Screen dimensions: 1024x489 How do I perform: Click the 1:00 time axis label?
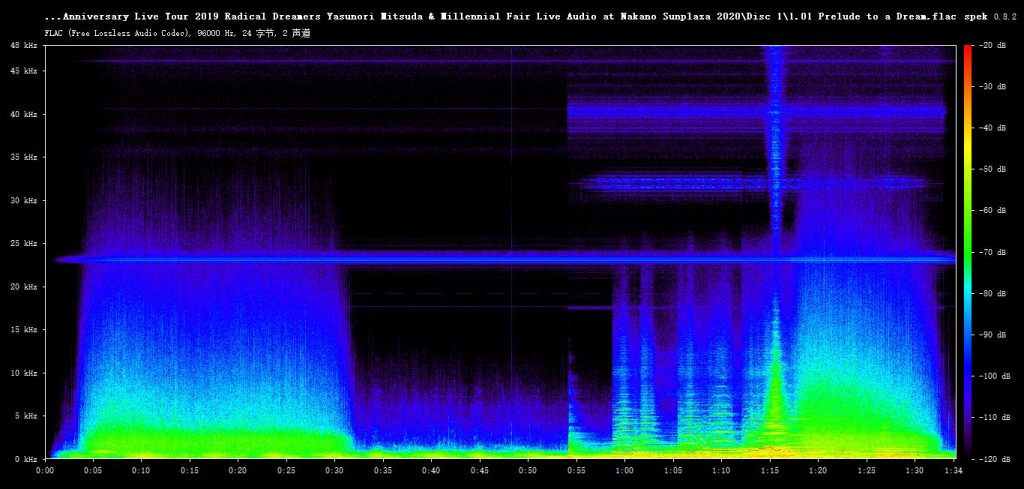click(624, 470)
